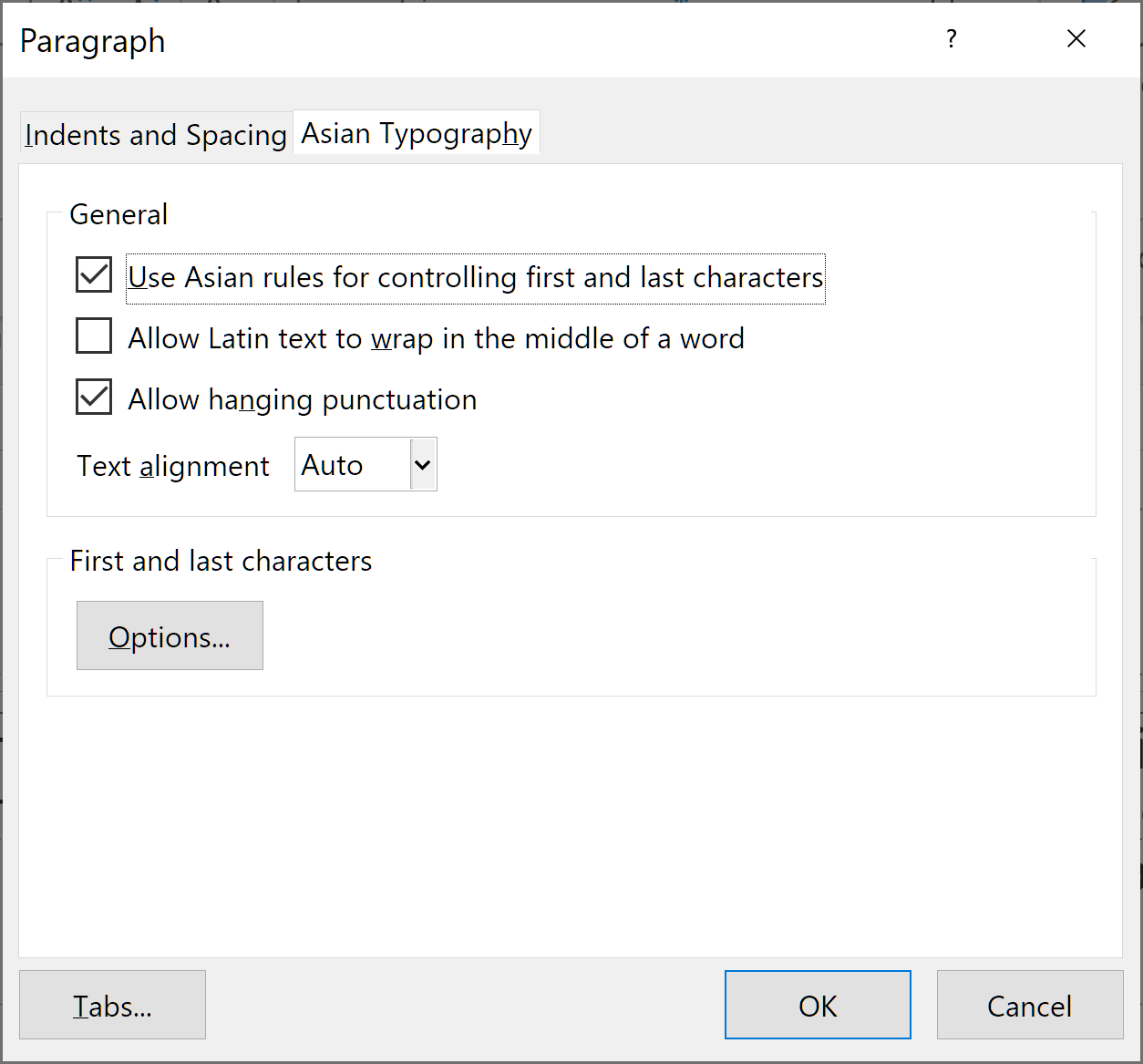The width and height of the screenshot is (1143, 1064).
Task: Click the "Text alignment" label
Action: pyautogui.click(x=172, y=466)
